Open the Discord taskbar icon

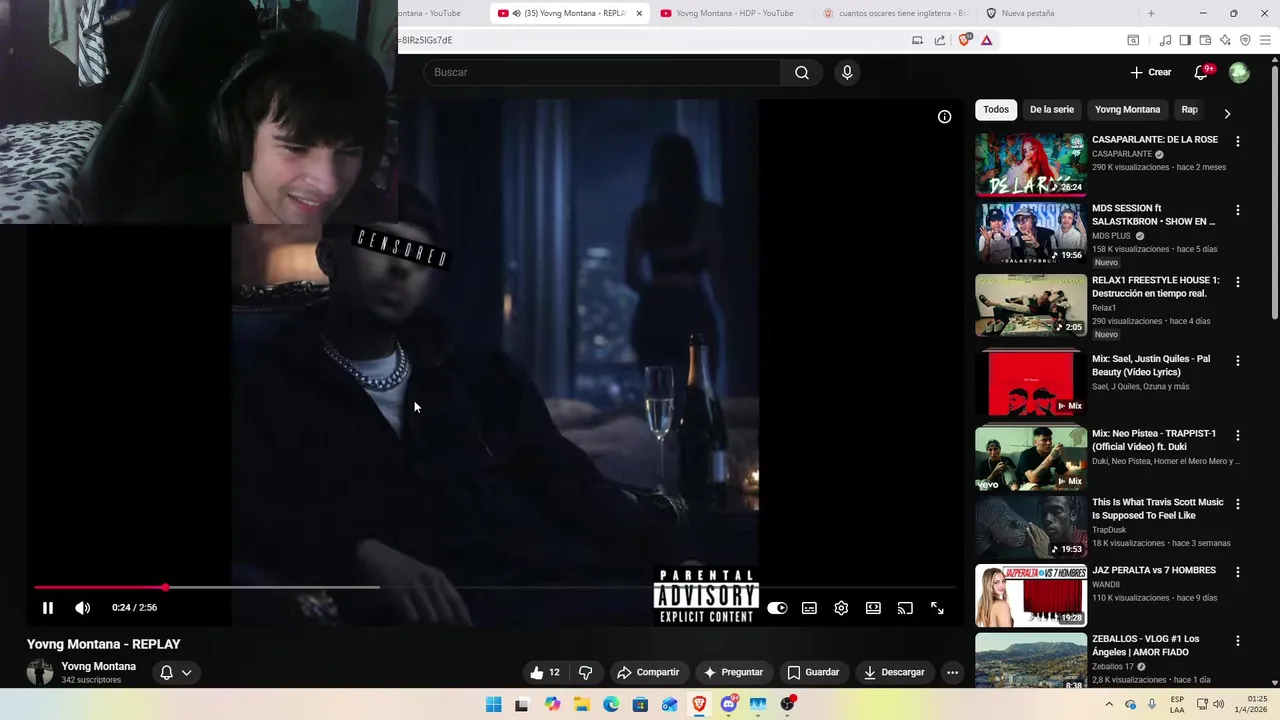(x=729, y=704)
